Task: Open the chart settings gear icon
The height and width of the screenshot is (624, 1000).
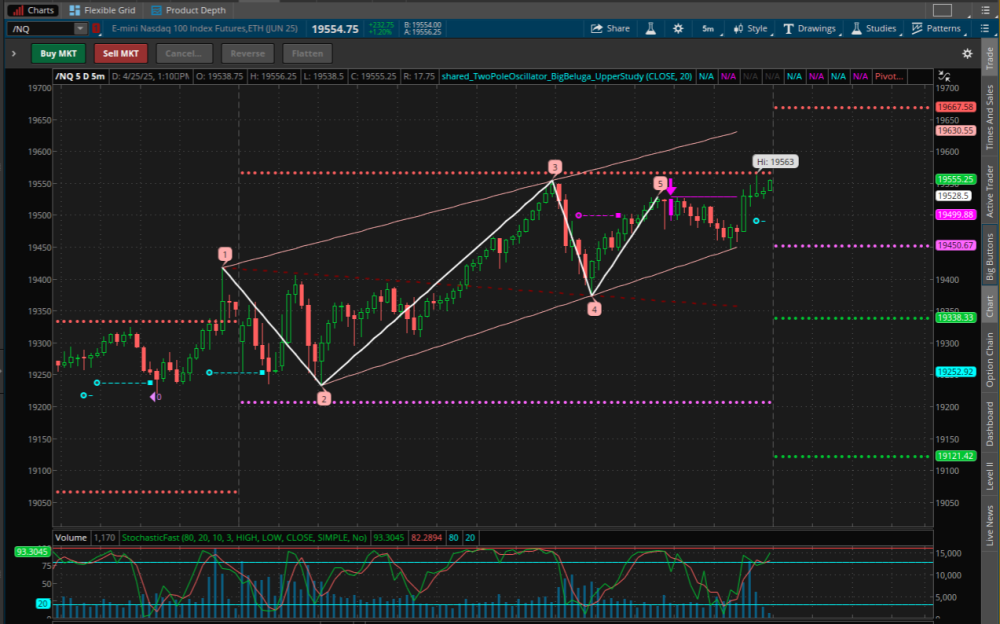Action: coord(678,28)
